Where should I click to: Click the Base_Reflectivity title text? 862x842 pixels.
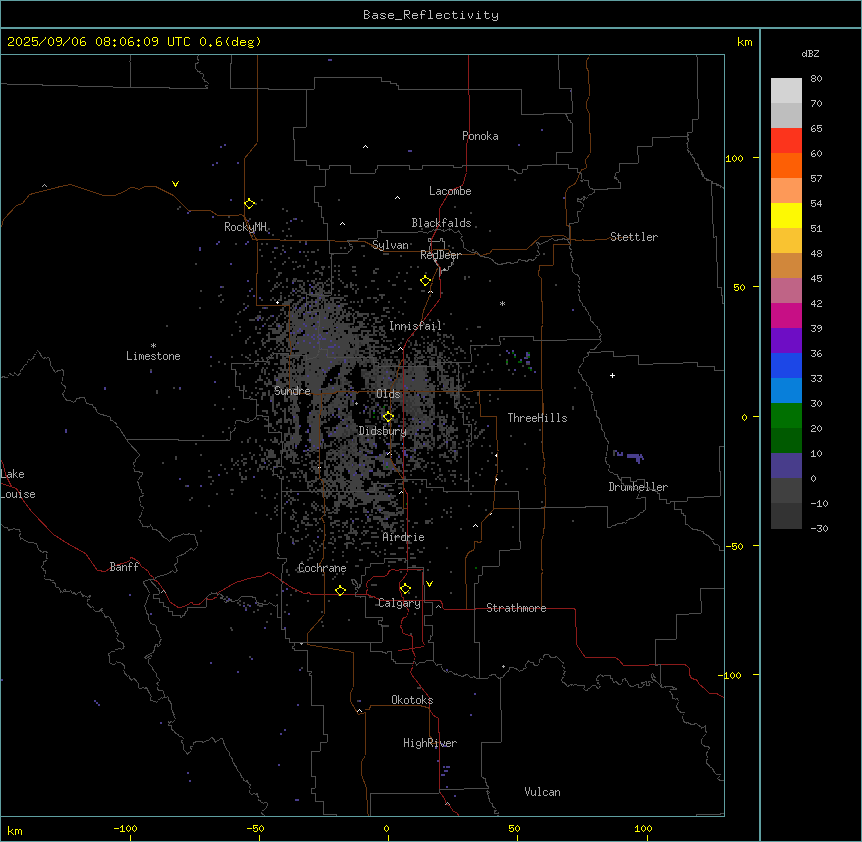coord(431,15)
